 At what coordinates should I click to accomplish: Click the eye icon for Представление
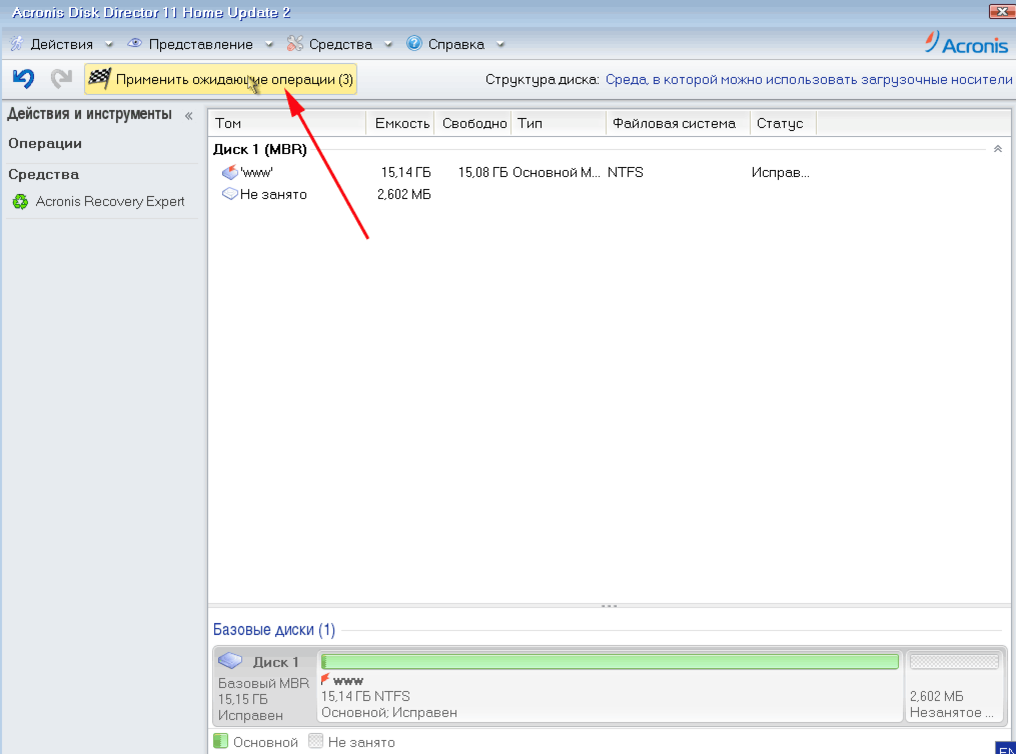pos(135,43)
